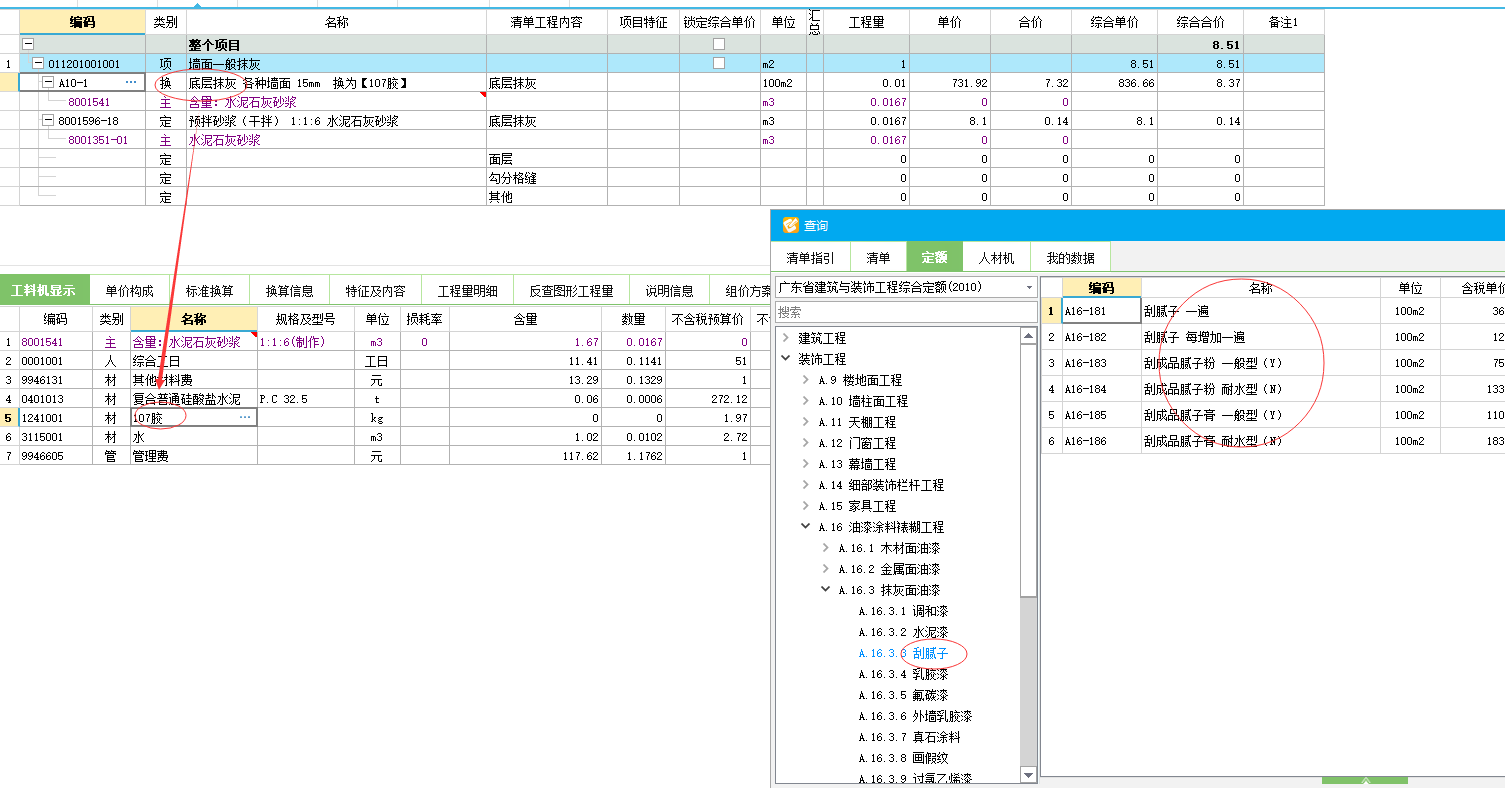This screenshot has height=788, width=1505.
Task: Open the ellipsis button beside 107胶
Action: click(x=245, y=418)
